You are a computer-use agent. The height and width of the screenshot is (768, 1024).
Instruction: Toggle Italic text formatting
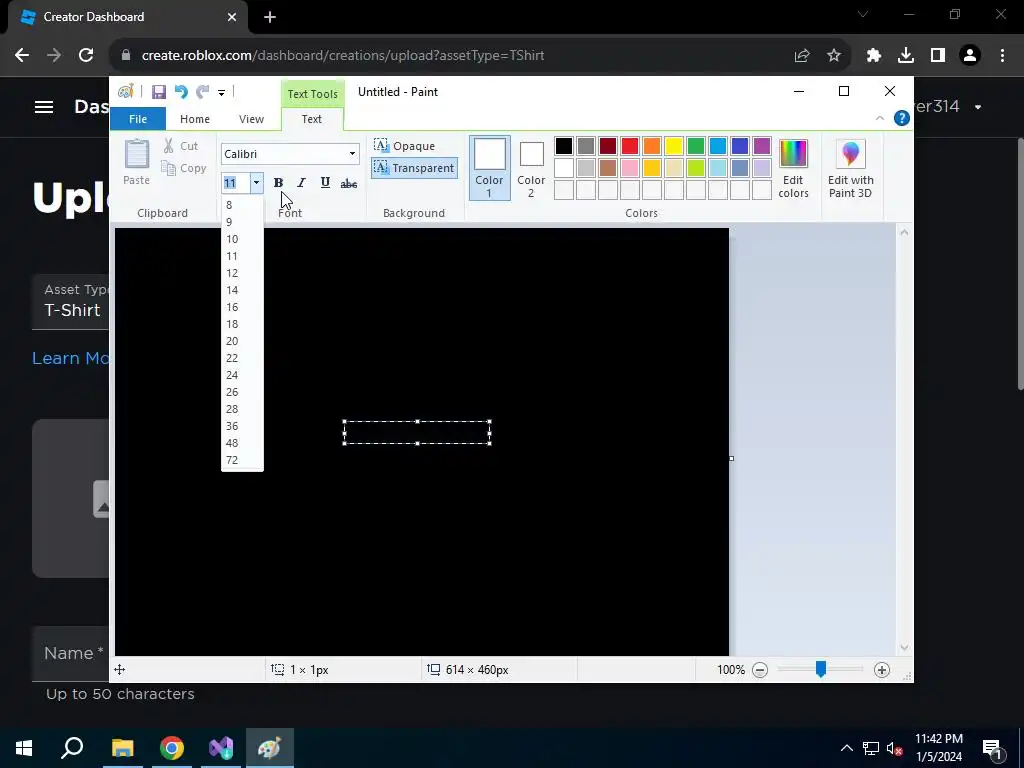pos(301,183)
